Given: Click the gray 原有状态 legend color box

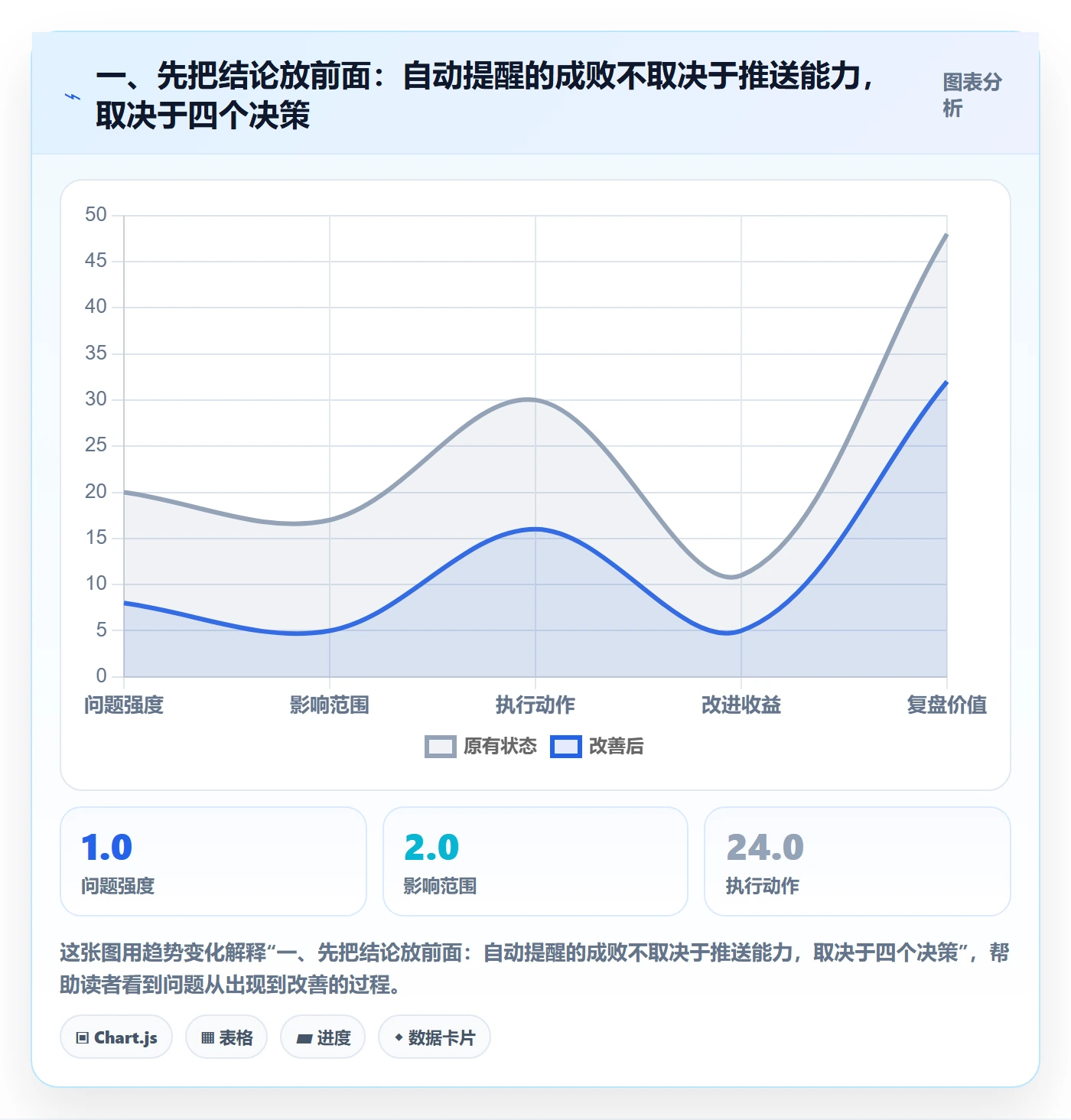Looking at the screenshot, I should 441,747.
